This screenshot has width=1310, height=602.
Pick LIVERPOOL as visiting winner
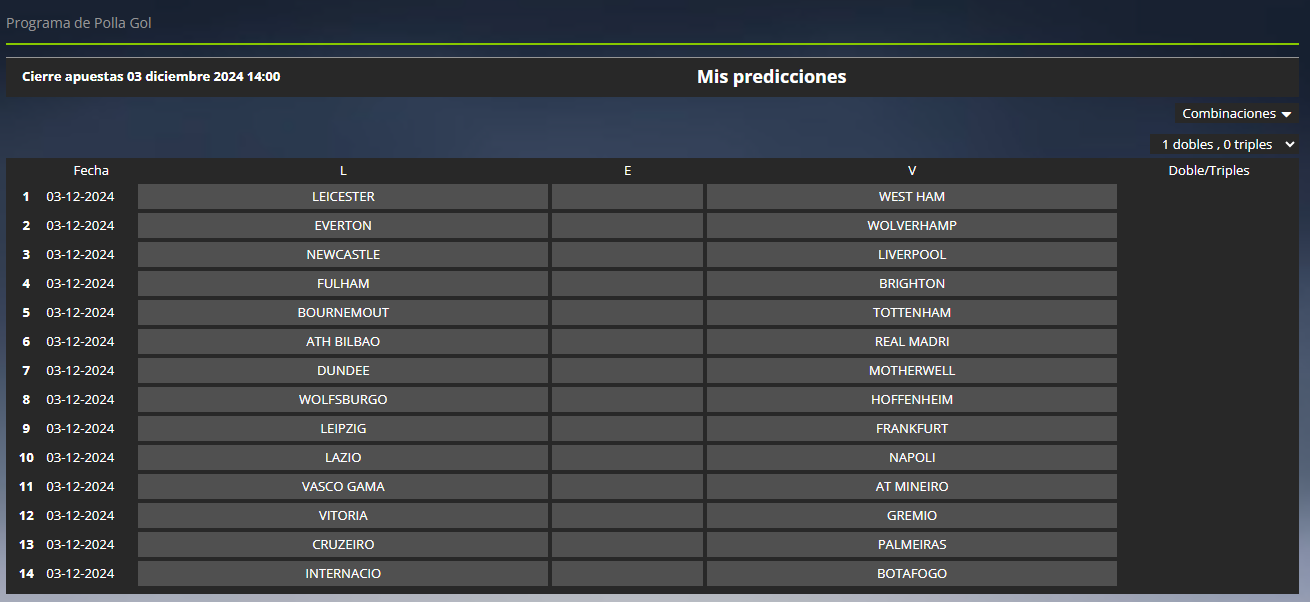(912, 255)
